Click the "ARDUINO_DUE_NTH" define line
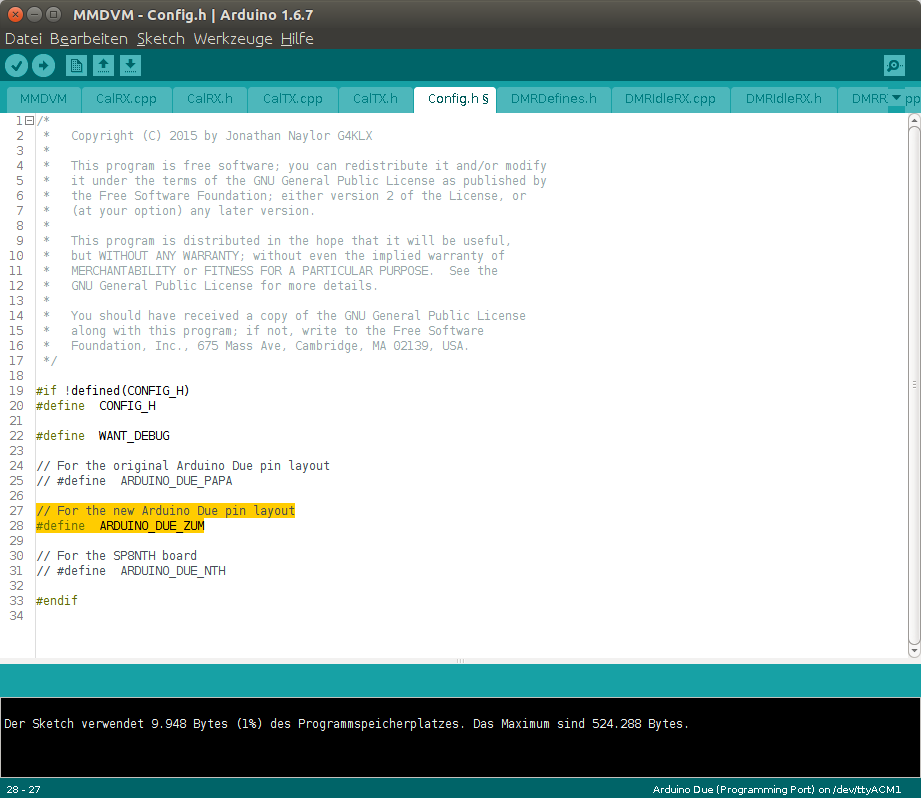 point(131,571)
